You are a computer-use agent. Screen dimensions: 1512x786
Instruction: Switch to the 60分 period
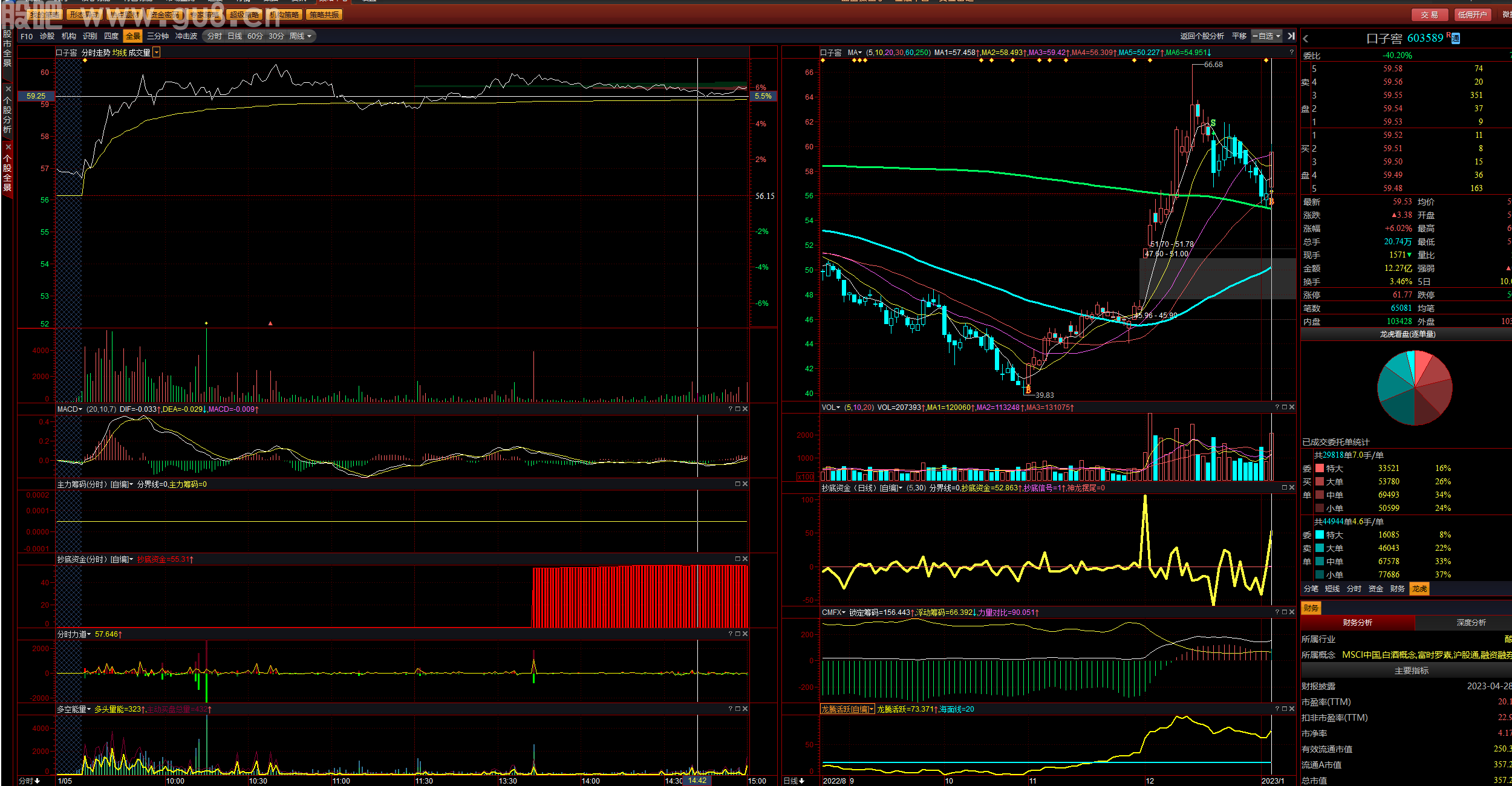255,36
